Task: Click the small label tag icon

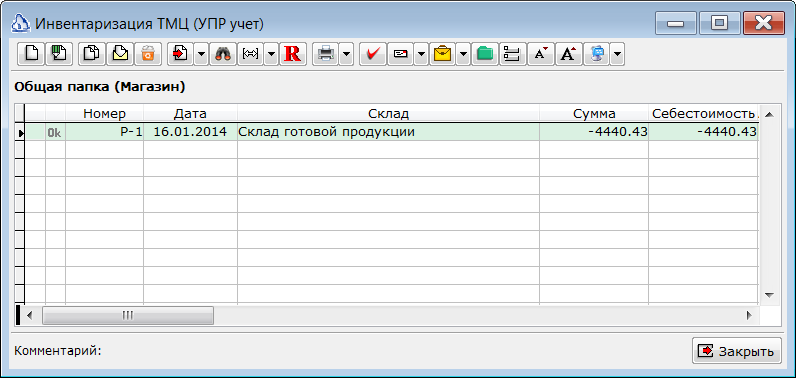Action: pos(401,53)
